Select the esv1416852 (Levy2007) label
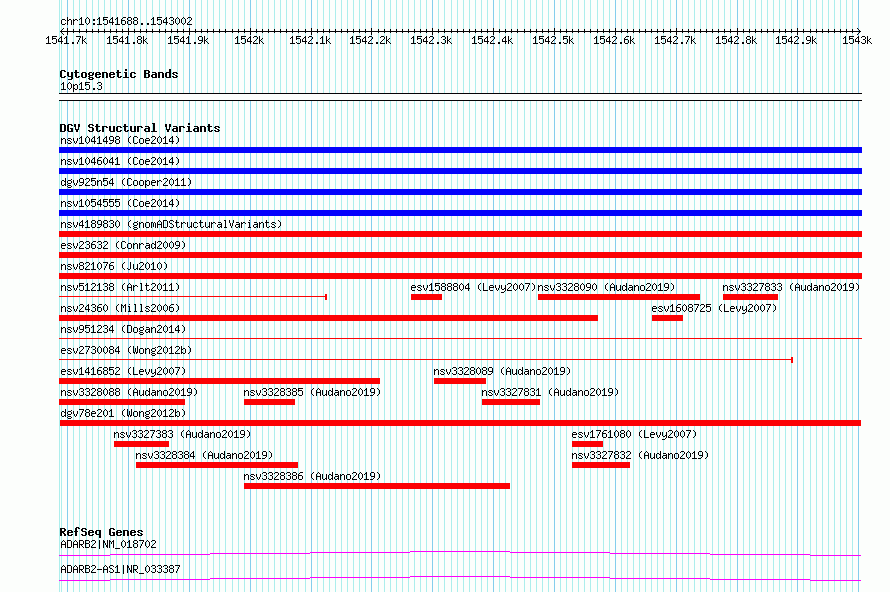The height and width of the screenshot is (592, 890). tap(123, 371)
